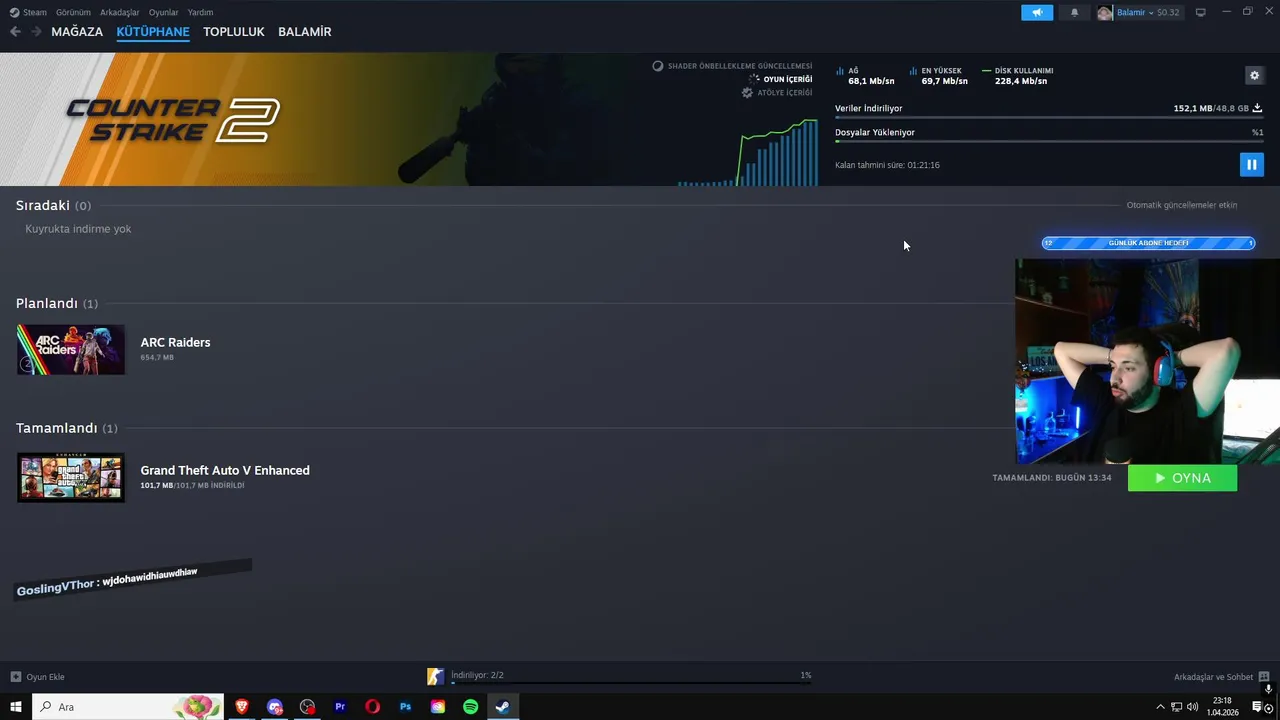Open the TOPLULUK tab
Image resolution: width=1280 pixels, height=720 pixels.
234,32
